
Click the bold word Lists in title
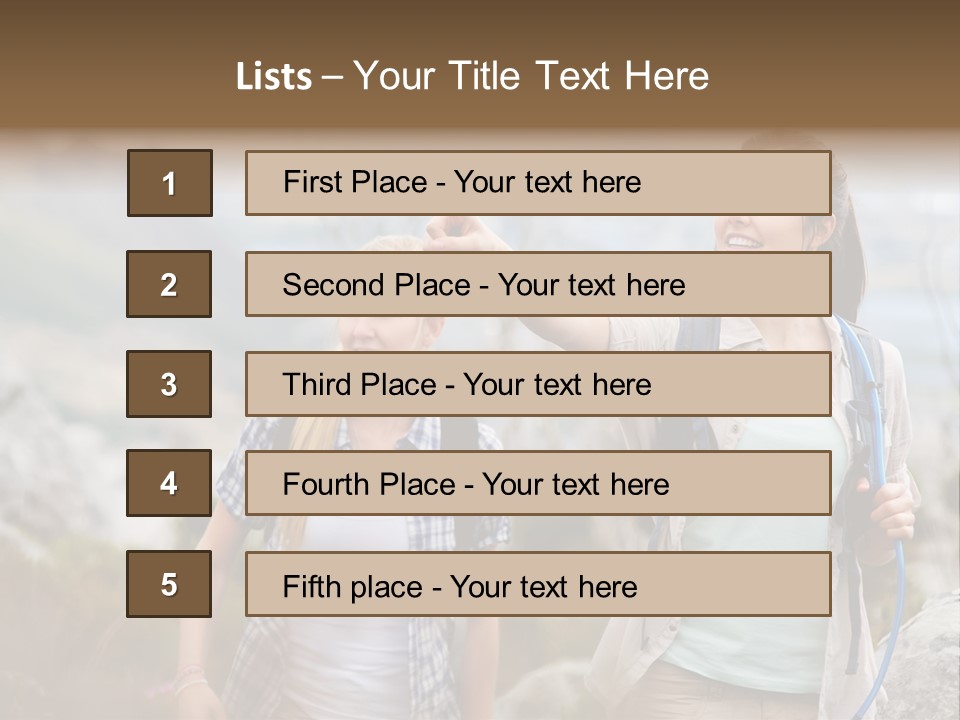(273, 76)
